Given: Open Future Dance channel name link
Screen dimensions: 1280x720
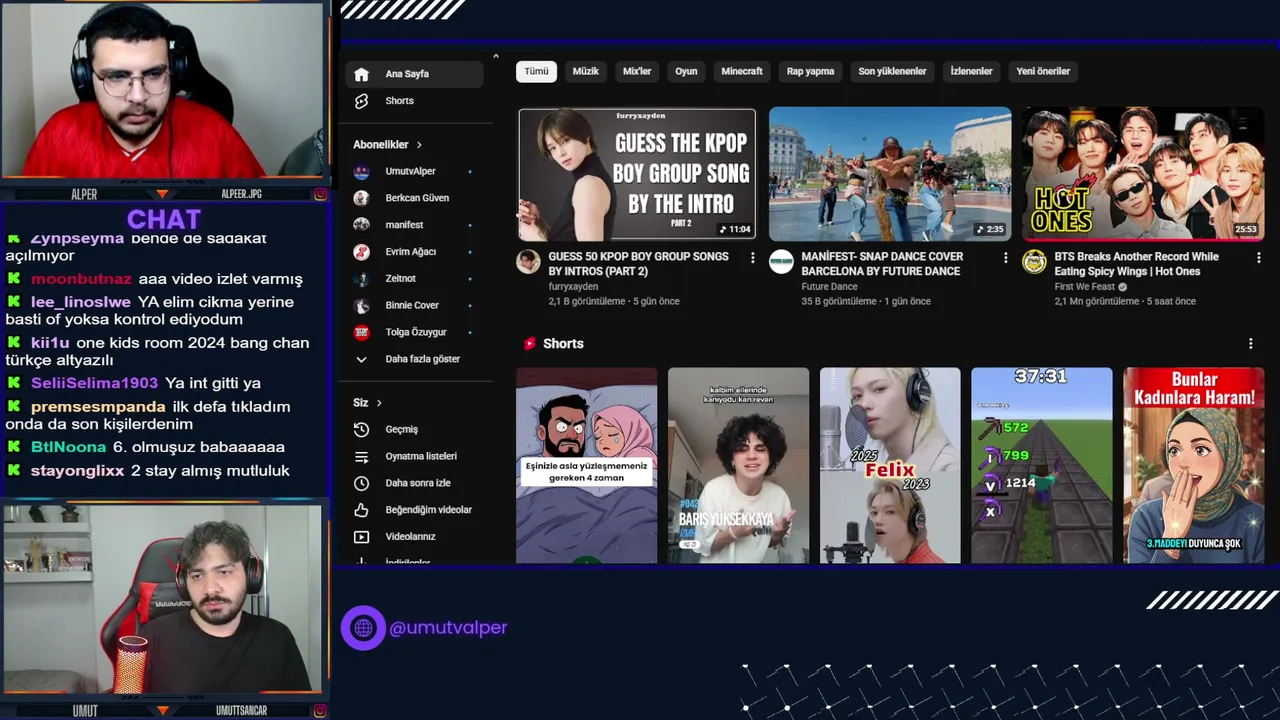Looking at the screenshot, I should pos(829,287).
